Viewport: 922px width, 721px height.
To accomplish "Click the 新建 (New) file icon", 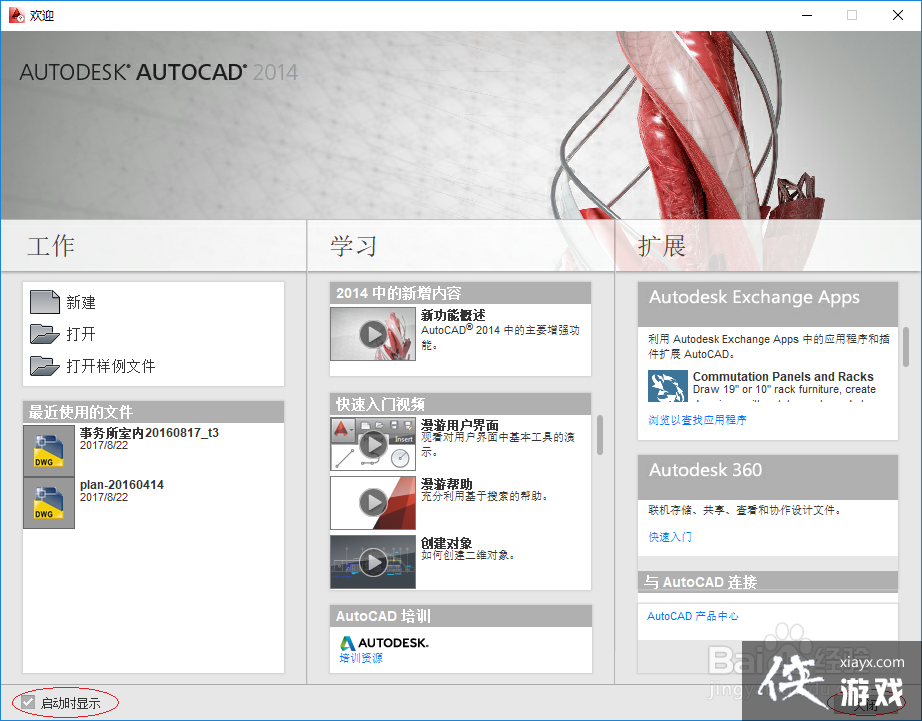I will pos(46,302).
